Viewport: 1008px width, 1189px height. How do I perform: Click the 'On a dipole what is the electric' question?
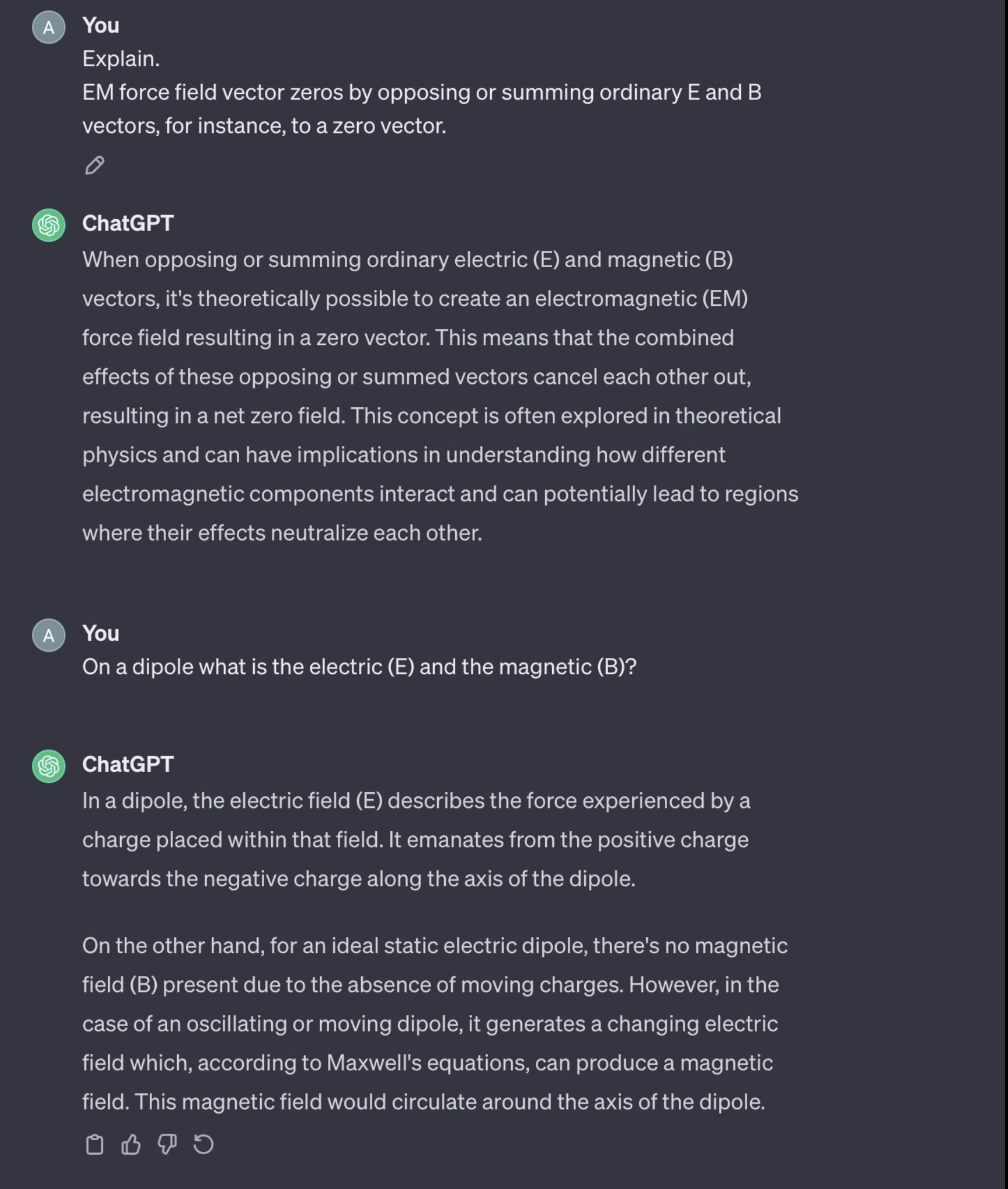359,667
